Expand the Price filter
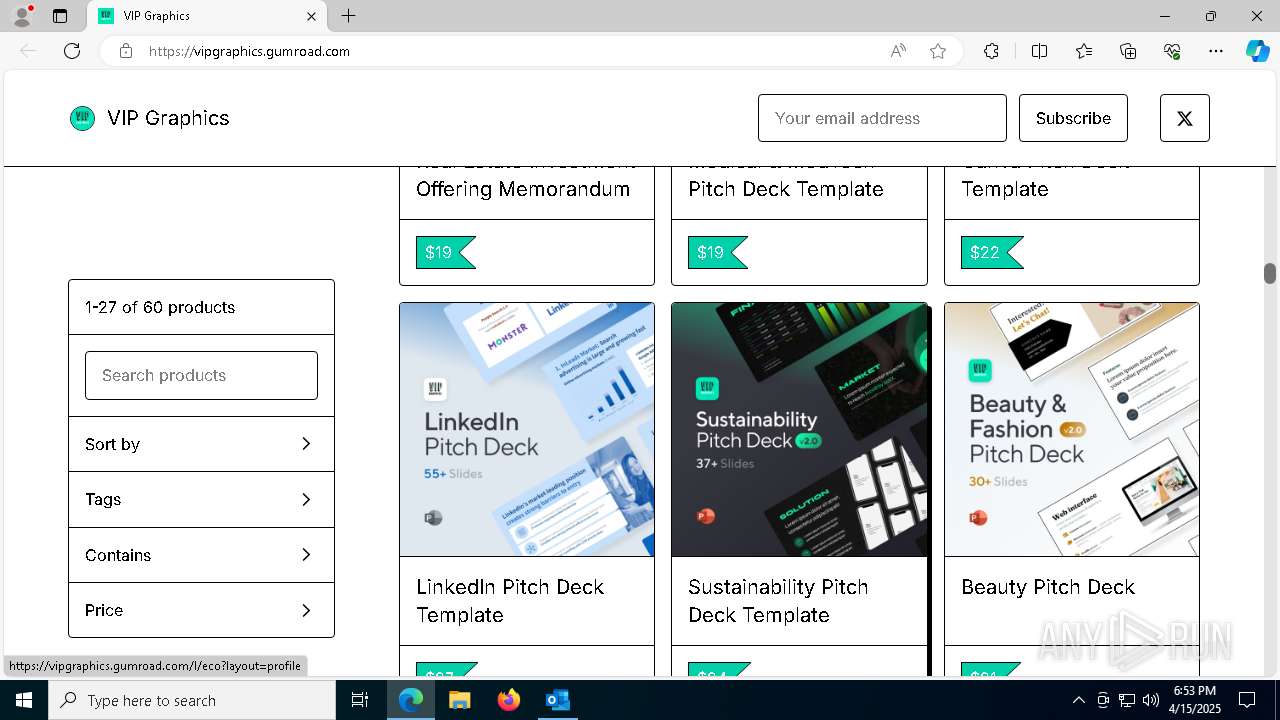Image resolution: width=1280 pixels, height=720 pixels. click(201, 610)
